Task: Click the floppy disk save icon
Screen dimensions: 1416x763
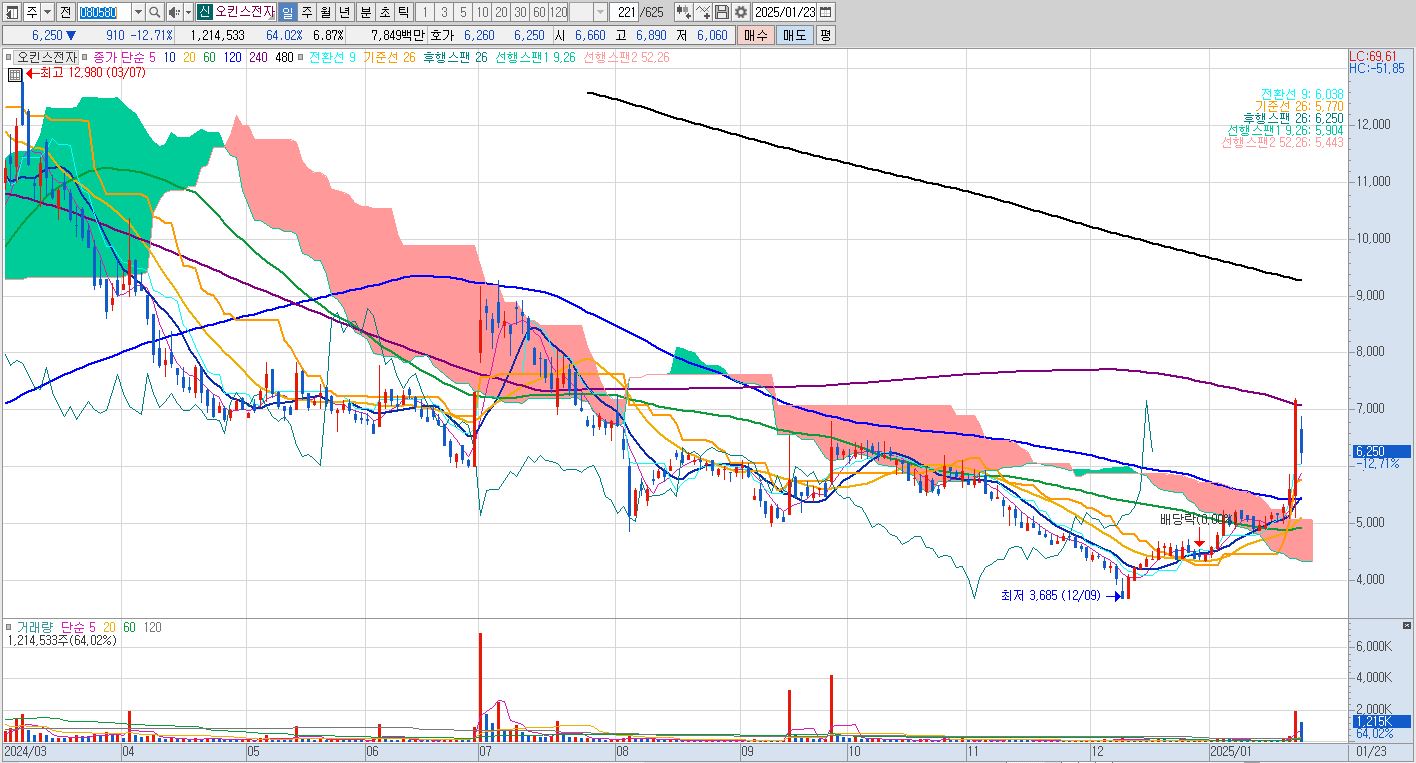Action: point(721,12)
